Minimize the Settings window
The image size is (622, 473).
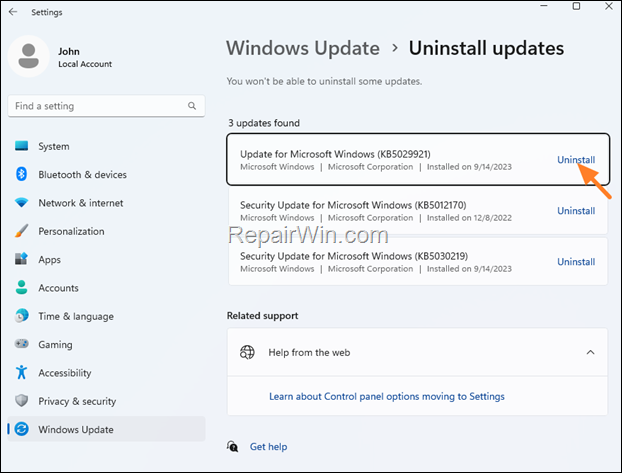coord(544,6)
